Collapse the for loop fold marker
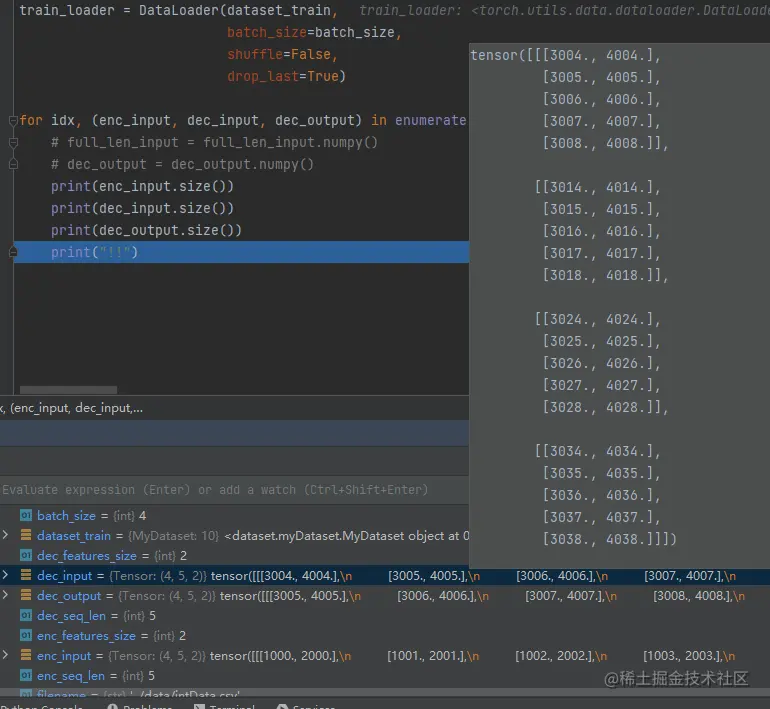770x709 pixels. (x=13, y=120)
